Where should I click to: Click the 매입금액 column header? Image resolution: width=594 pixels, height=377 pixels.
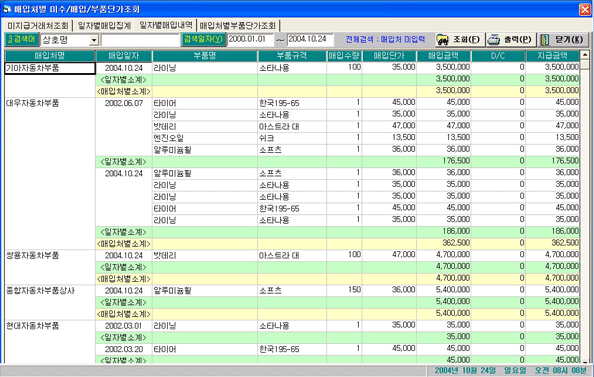tap(444, 56)
